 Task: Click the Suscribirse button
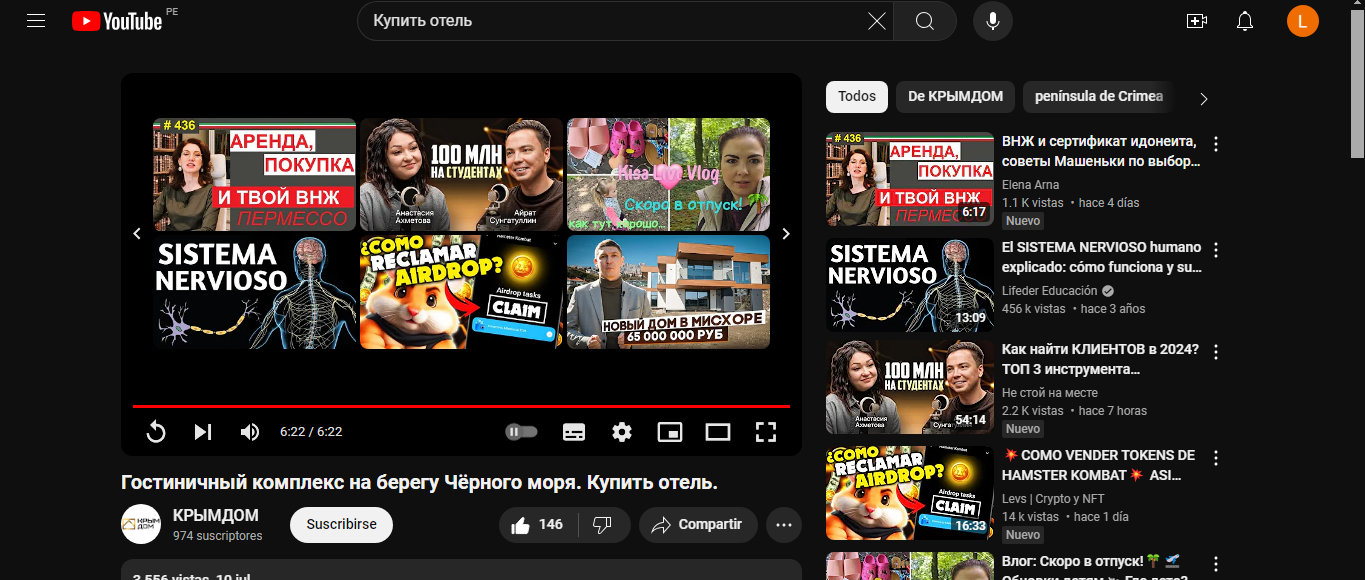pos(341,525)
